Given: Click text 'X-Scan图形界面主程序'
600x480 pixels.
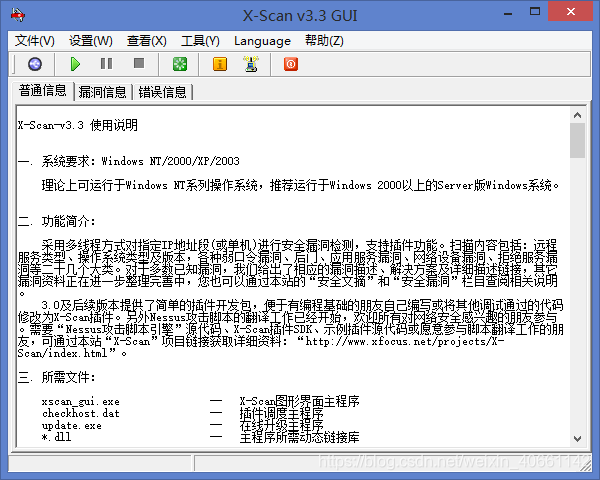Looking at the screenshot, I should [299, 401].
